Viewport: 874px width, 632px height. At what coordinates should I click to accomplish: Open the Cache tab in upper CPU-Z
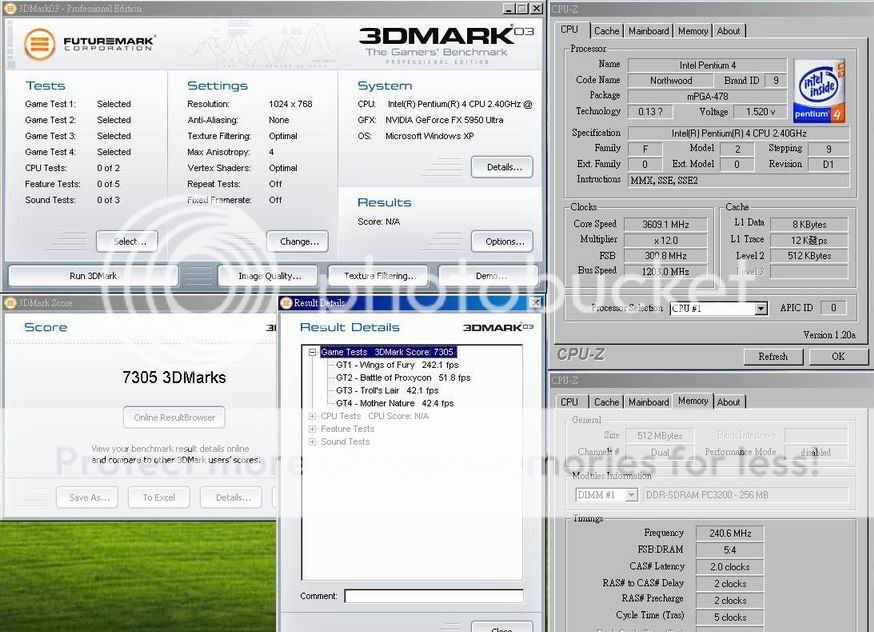606,31
